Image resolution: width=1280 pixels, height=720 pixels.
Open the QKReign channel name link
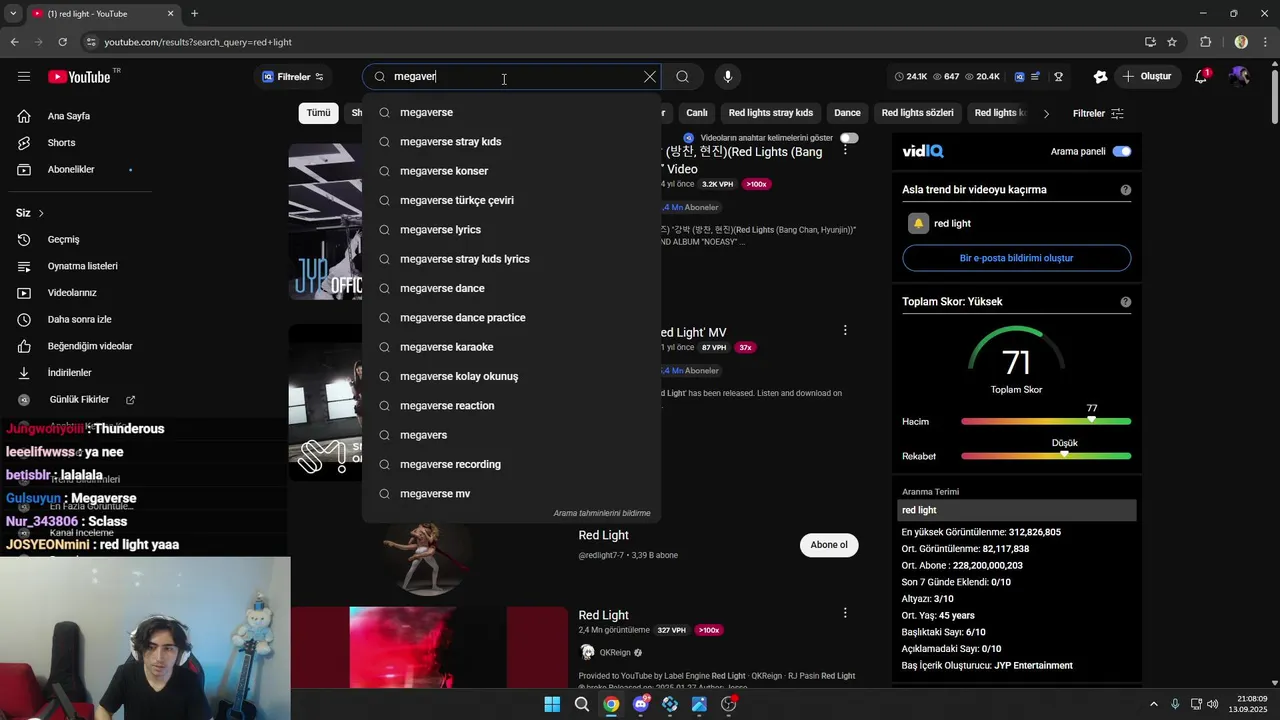click(x=615, y=653)
